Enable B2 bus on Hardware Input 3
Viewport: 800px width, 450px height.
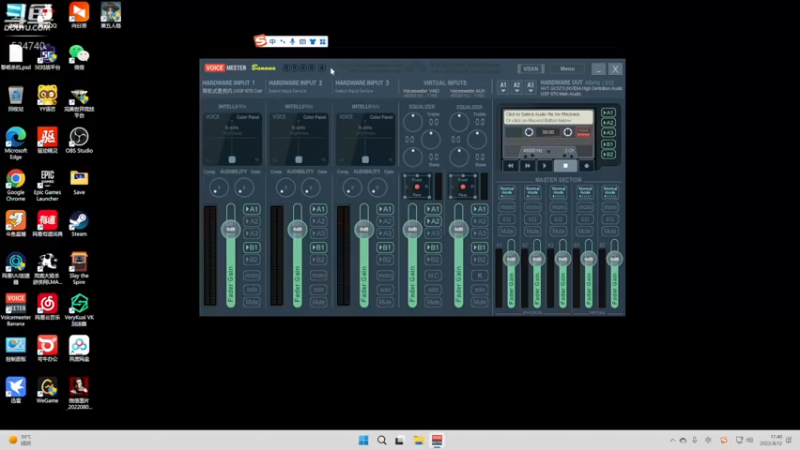(385, 260)
